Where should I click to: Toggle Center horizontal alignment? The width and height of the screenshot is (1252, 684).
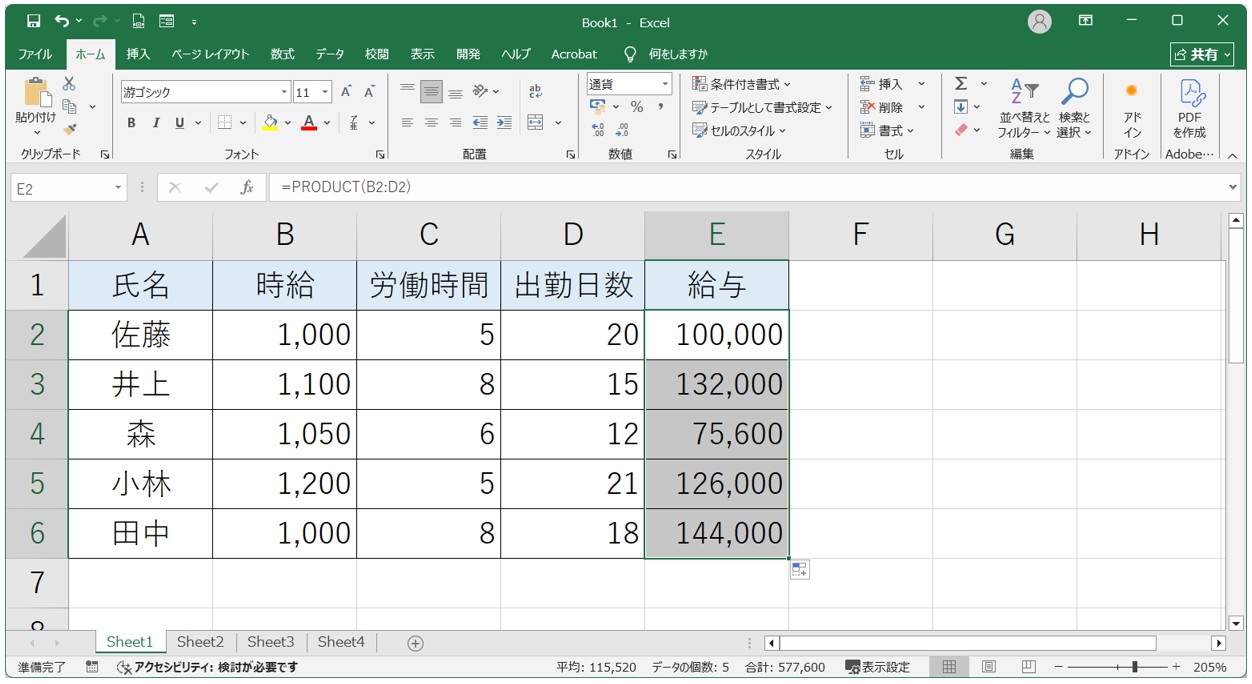(x=431, y=123)
